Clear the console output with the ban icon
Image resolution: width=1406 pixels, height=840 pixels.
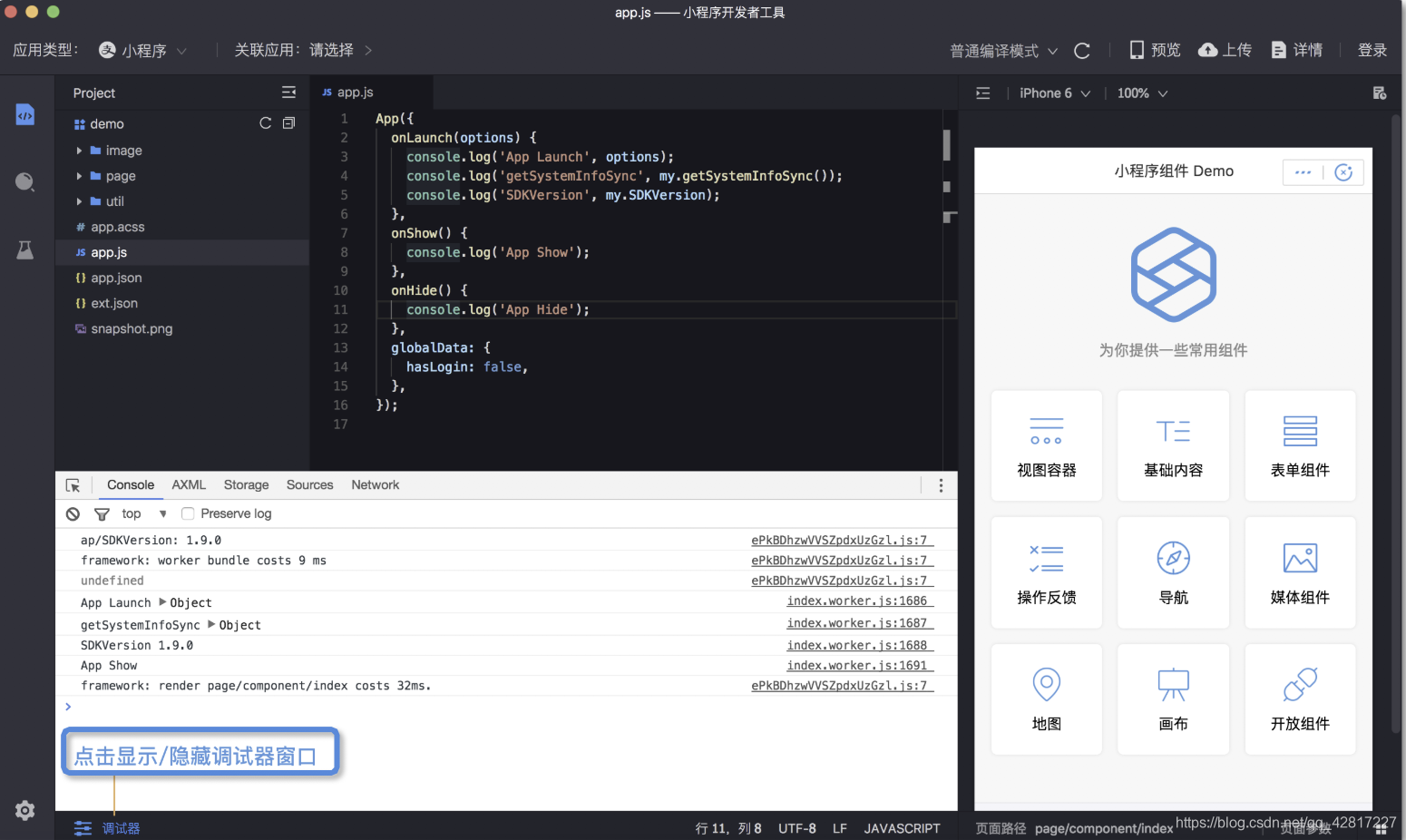(x=73, y=513)
